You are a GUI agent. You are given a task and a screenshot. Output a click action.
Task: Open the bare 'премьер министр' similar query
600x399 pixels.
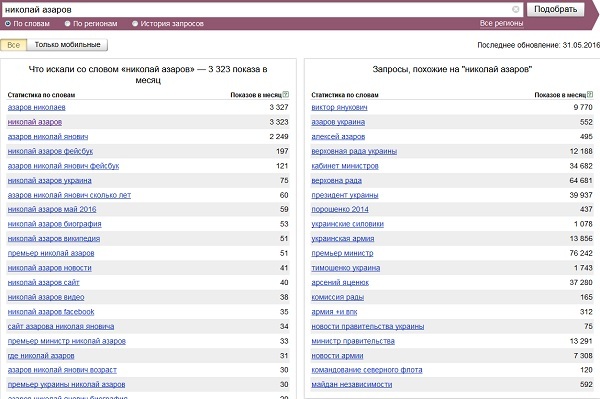342,253
